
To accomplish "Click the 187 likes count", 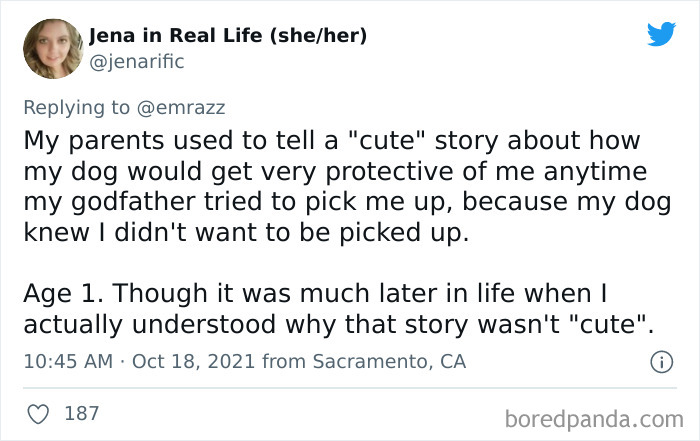I will (82, 411).
